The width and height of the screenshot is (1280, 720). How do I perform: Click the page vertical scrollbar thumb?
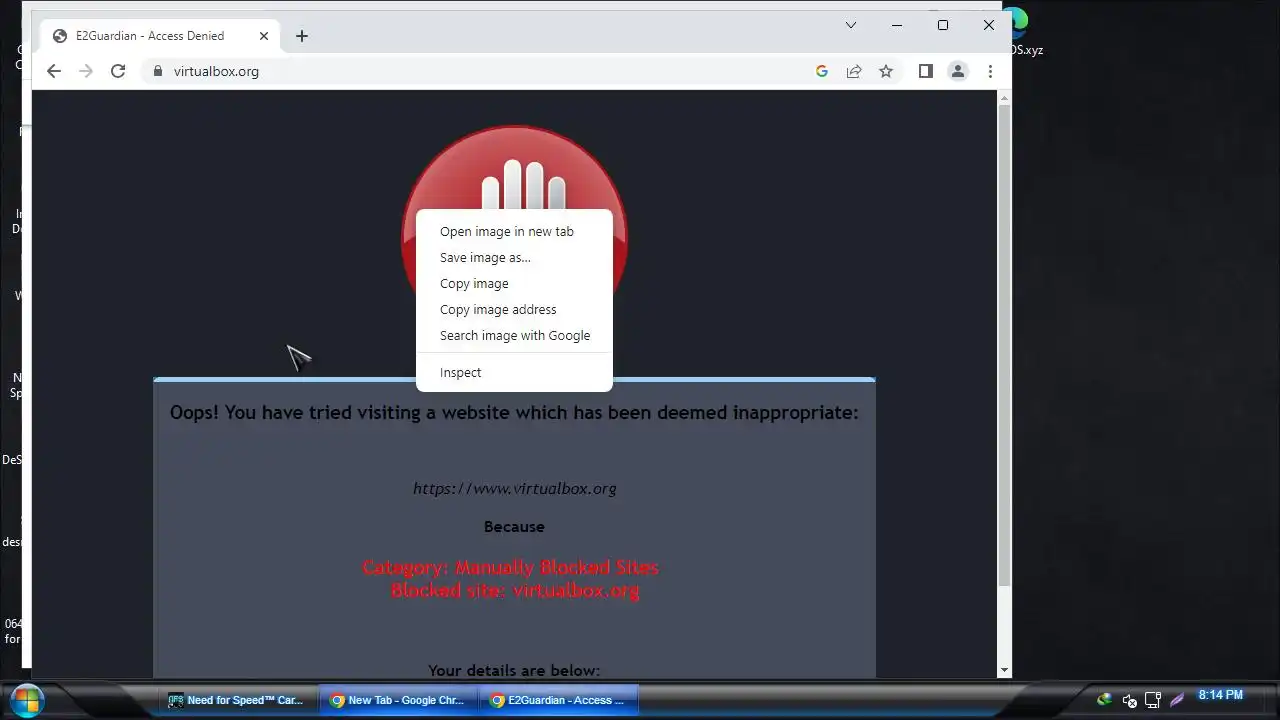click(x=1005, y=345)
